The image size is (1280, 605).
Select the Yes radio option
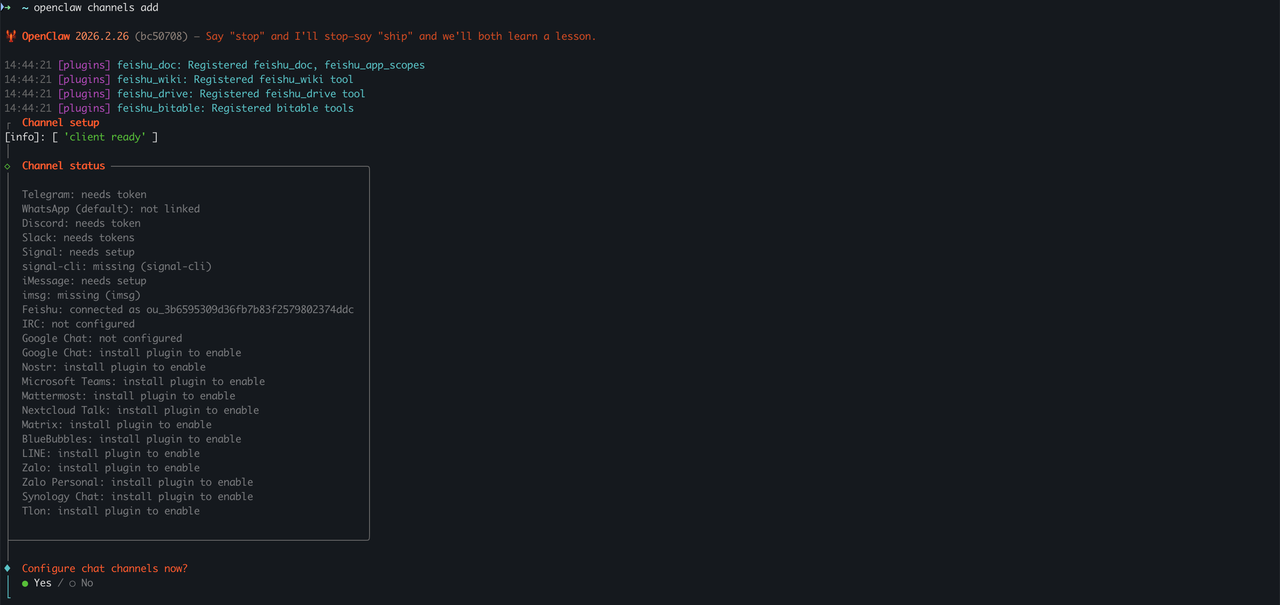36,583
